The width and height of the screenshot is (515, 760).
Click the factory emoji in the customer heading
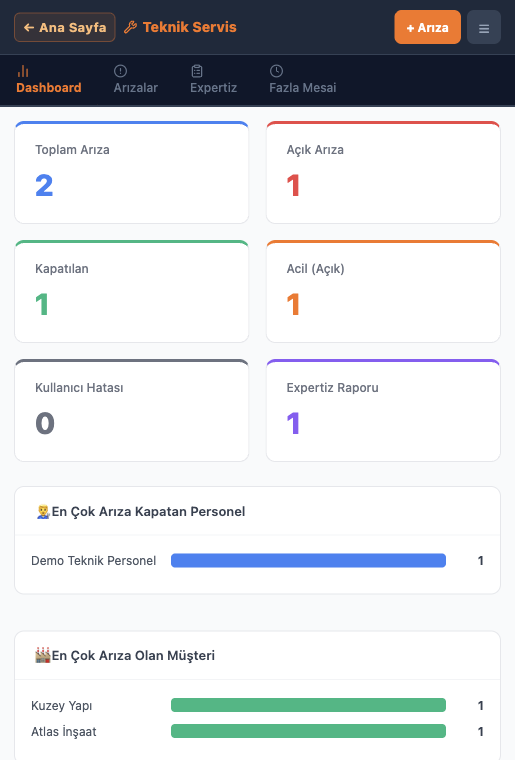43,655
